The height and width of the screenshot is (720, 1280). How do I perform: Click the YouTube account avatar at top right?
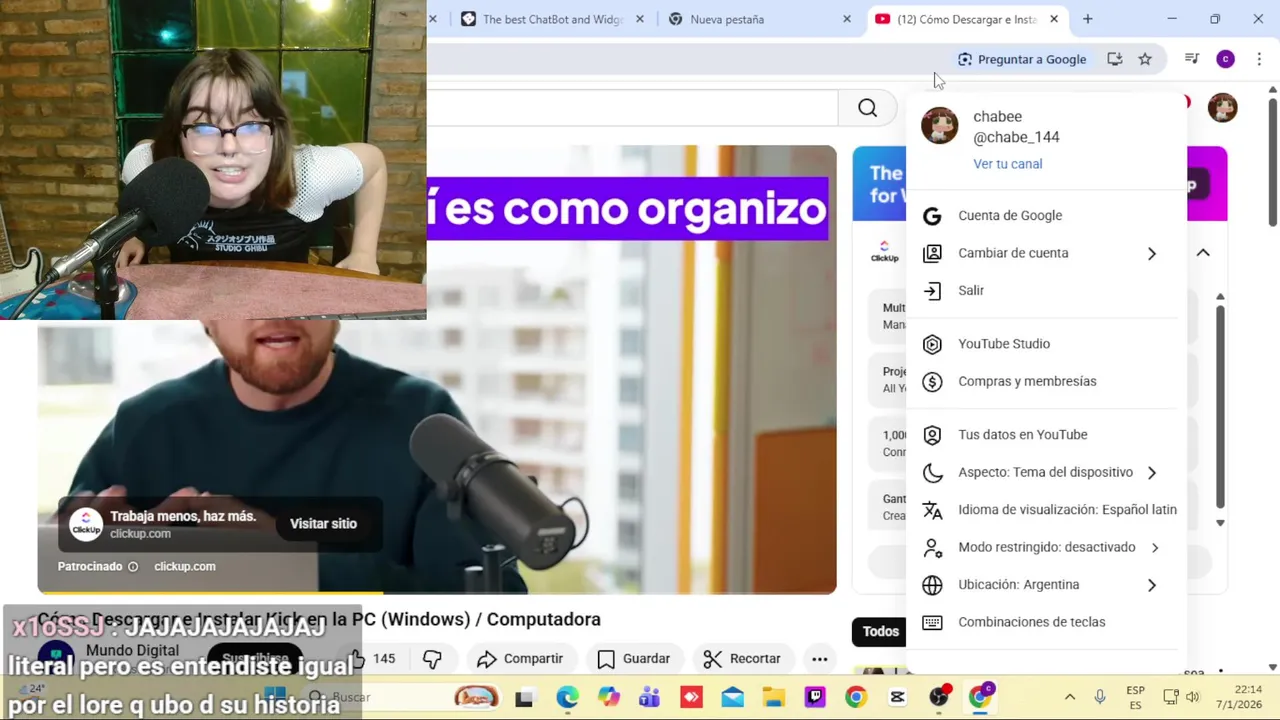tap(1222, 107)
